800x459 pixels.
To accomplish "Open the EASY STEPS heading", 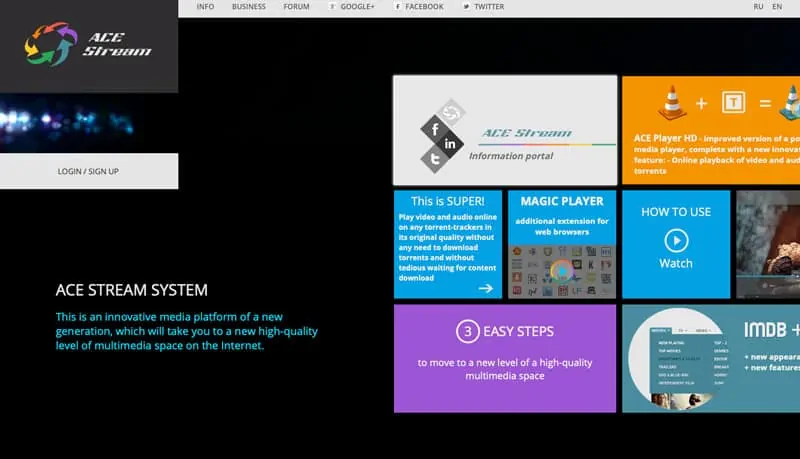I will (x=518, y=332).
